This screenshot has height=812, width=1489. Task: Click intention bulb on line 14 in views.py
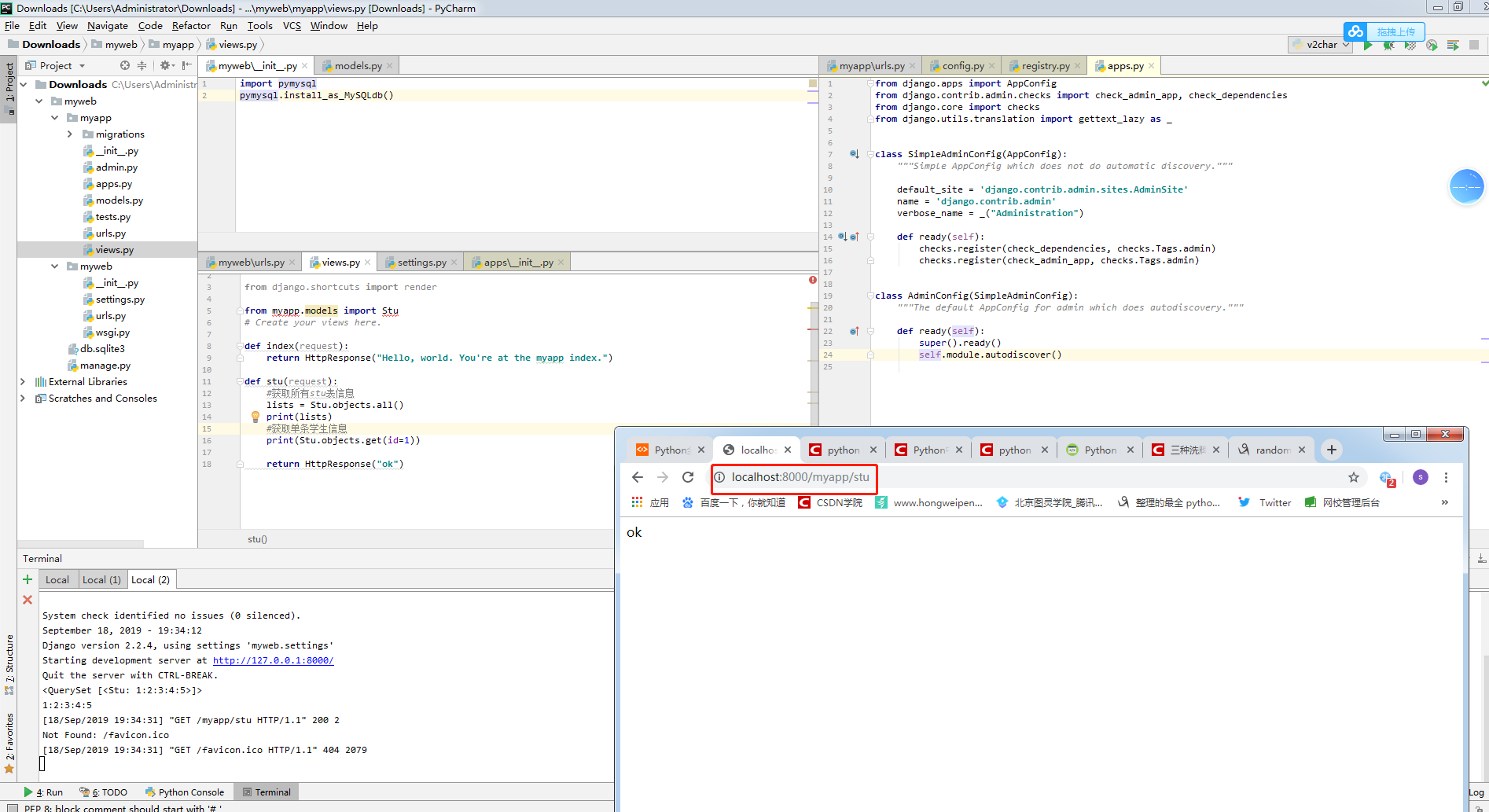(256, 417)
